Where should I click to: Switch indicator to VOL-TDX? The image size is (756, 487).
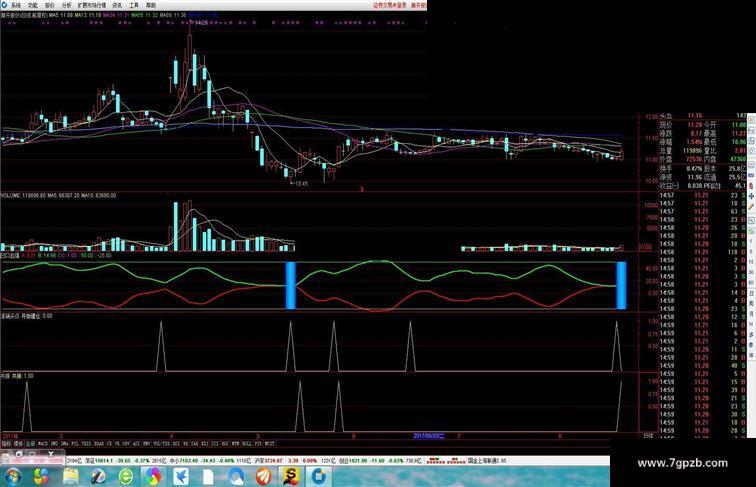pyautogui.click(x=162, y=443)
